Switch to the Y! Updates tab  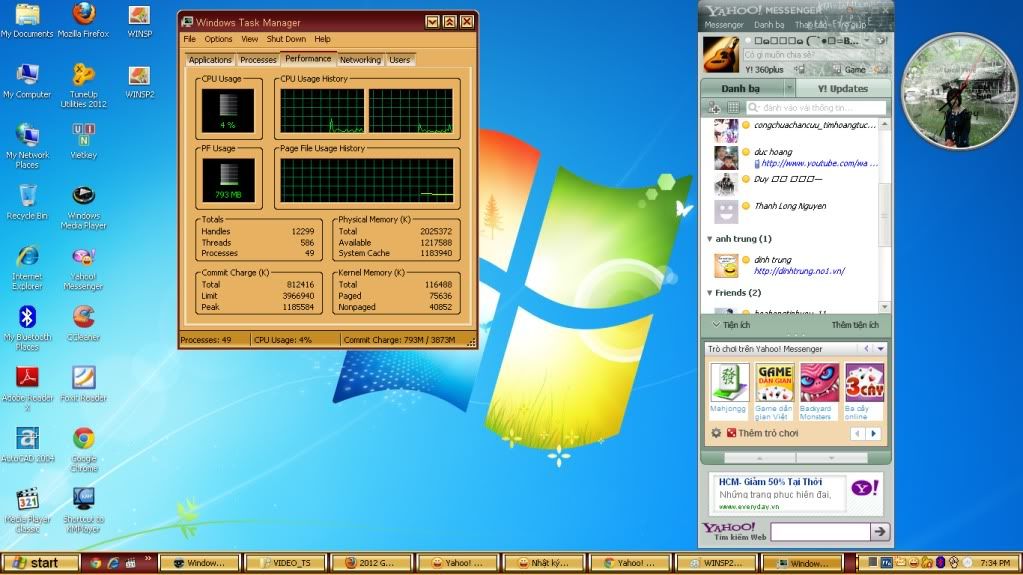[x=842, y=89]
